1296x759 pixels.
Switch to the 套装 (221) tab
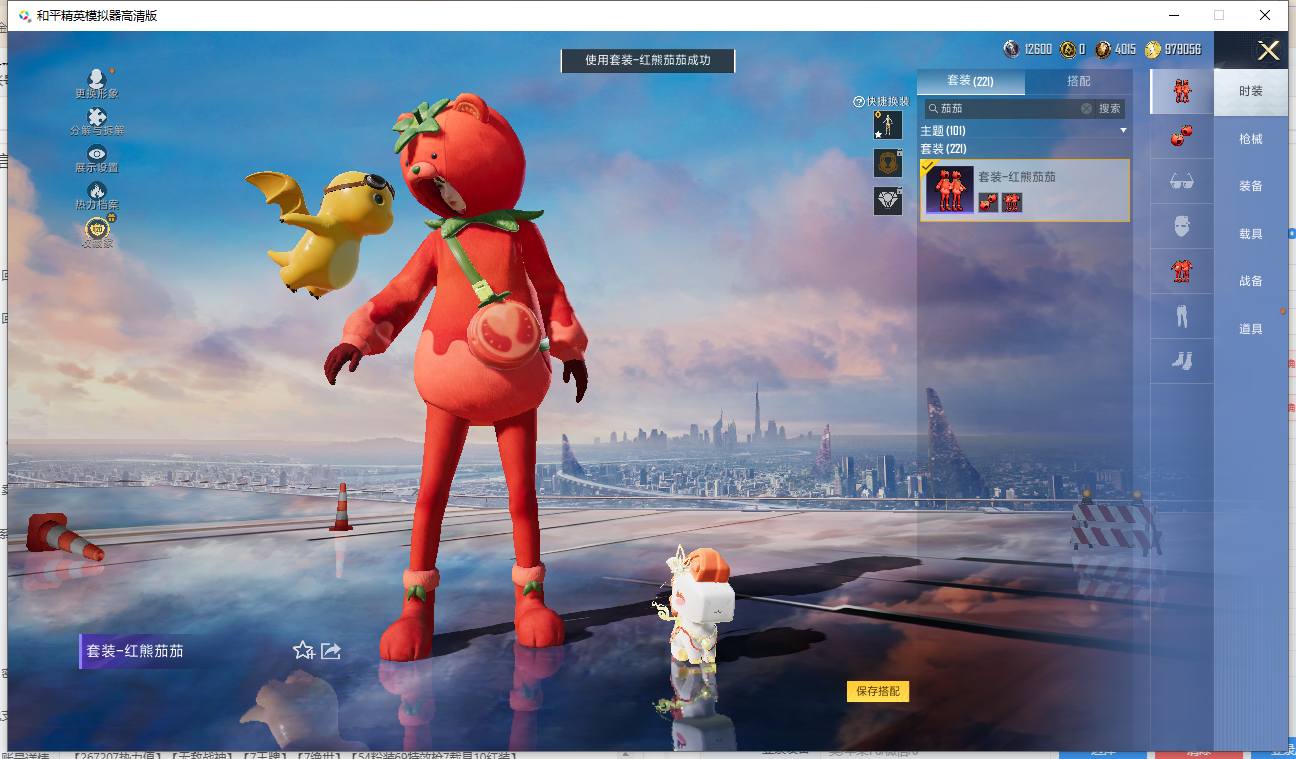click(970, 81)
